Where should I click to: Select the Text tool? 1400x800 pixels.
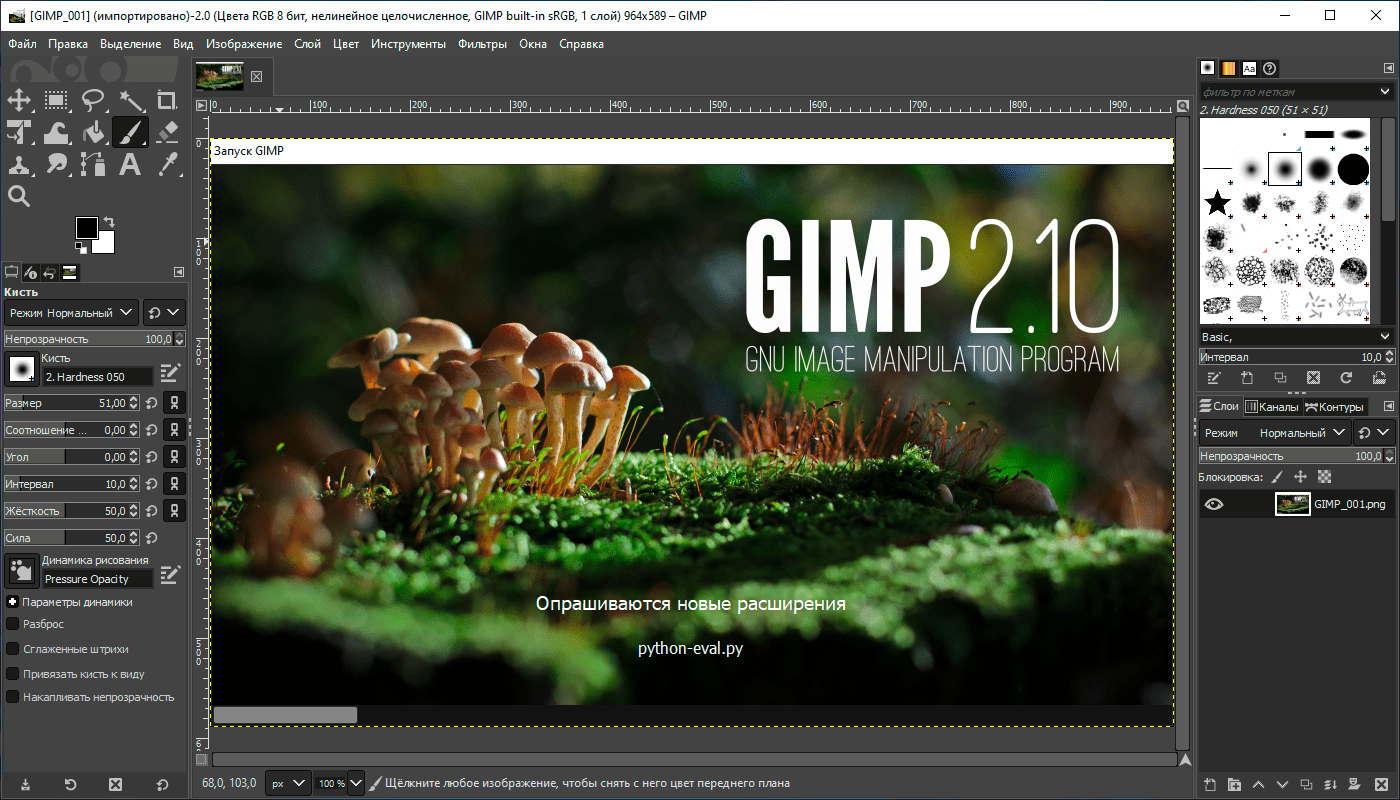tap(130, 164)
